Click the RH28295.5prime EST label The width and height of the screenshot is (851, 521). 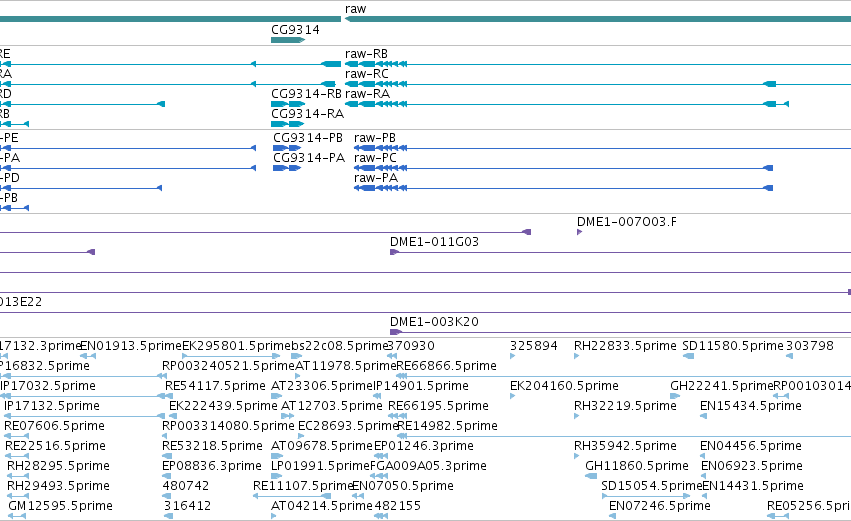[x=59, y=466]
